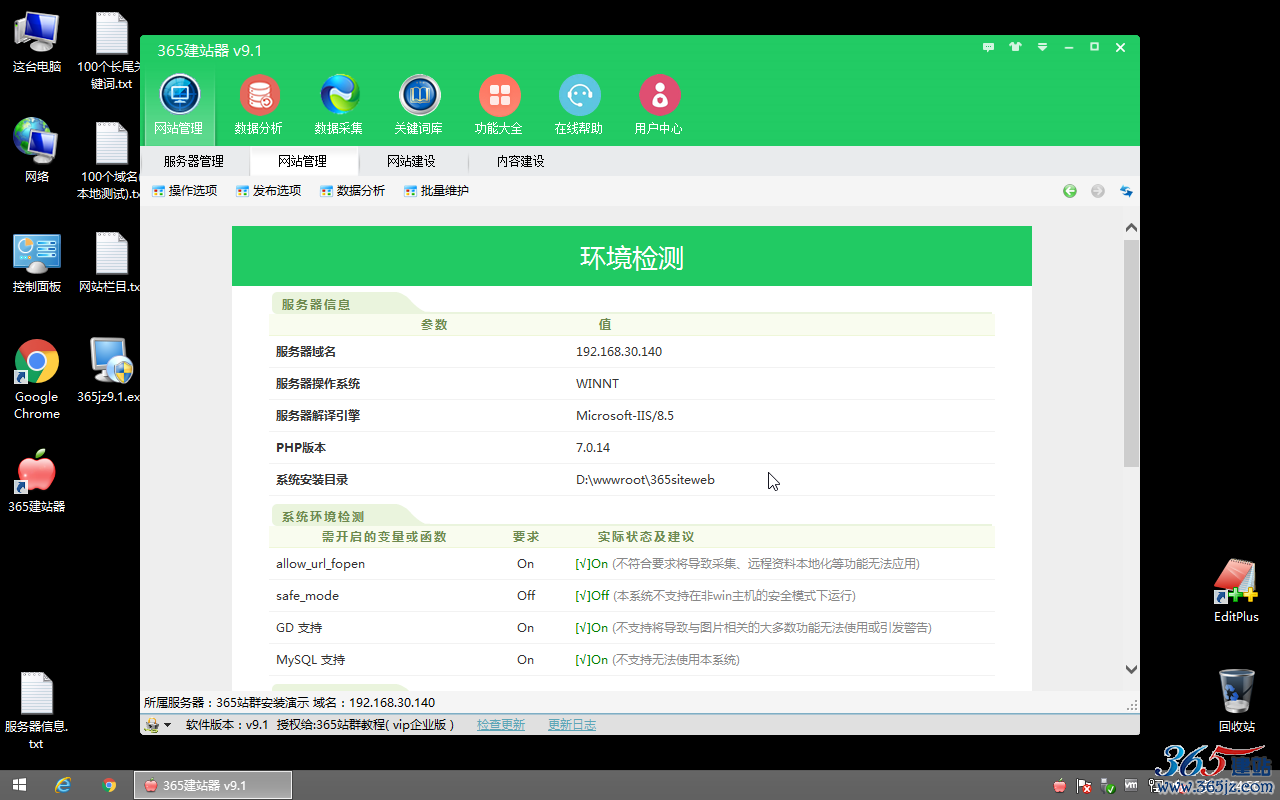The image size is (1280, 800).
Task: Select the 网站管理 sub-tab
Action: coord(302,161)
